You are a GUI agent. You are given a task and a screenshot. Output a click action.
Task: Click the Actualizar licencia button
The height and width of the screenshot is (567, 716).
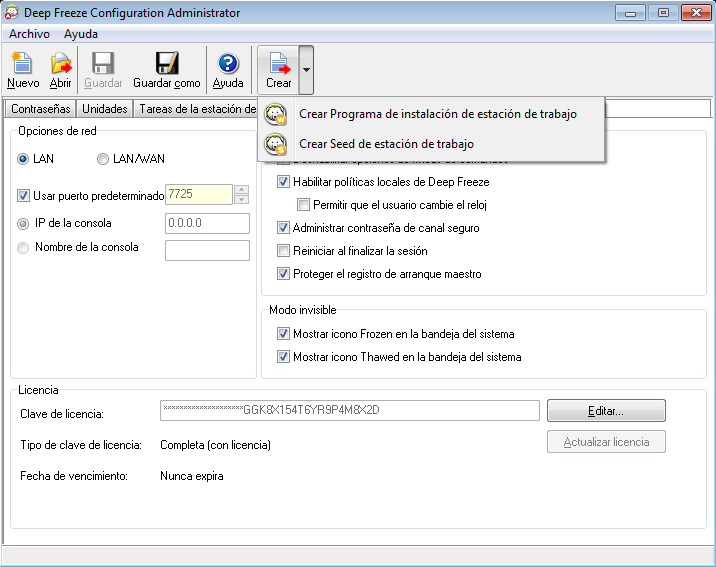point(606,442)
